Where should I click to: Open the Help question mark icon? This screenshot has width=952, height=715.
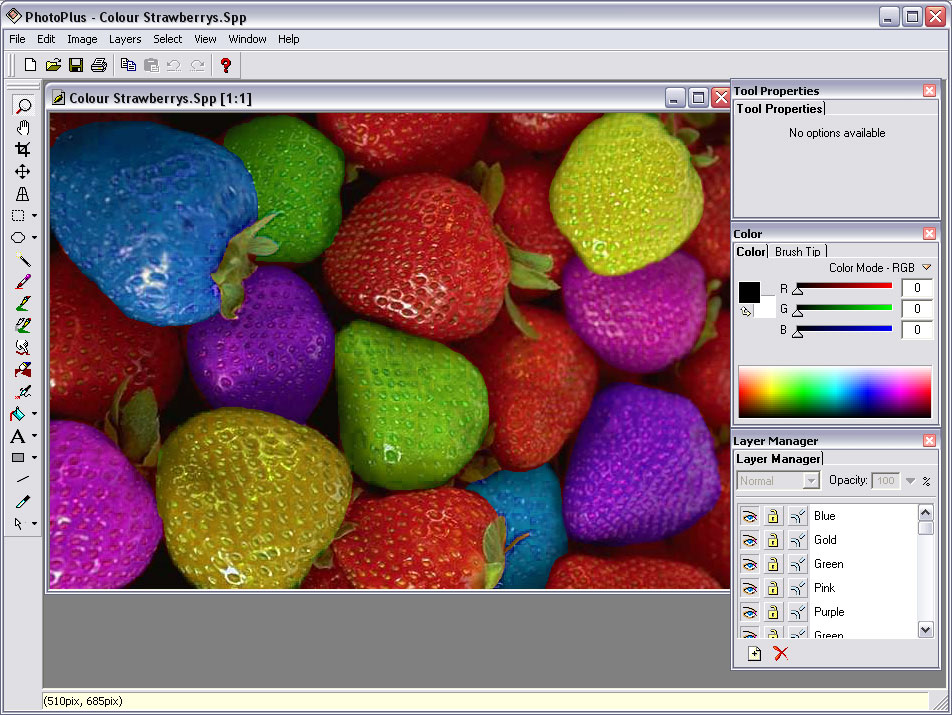pos(226,65)
